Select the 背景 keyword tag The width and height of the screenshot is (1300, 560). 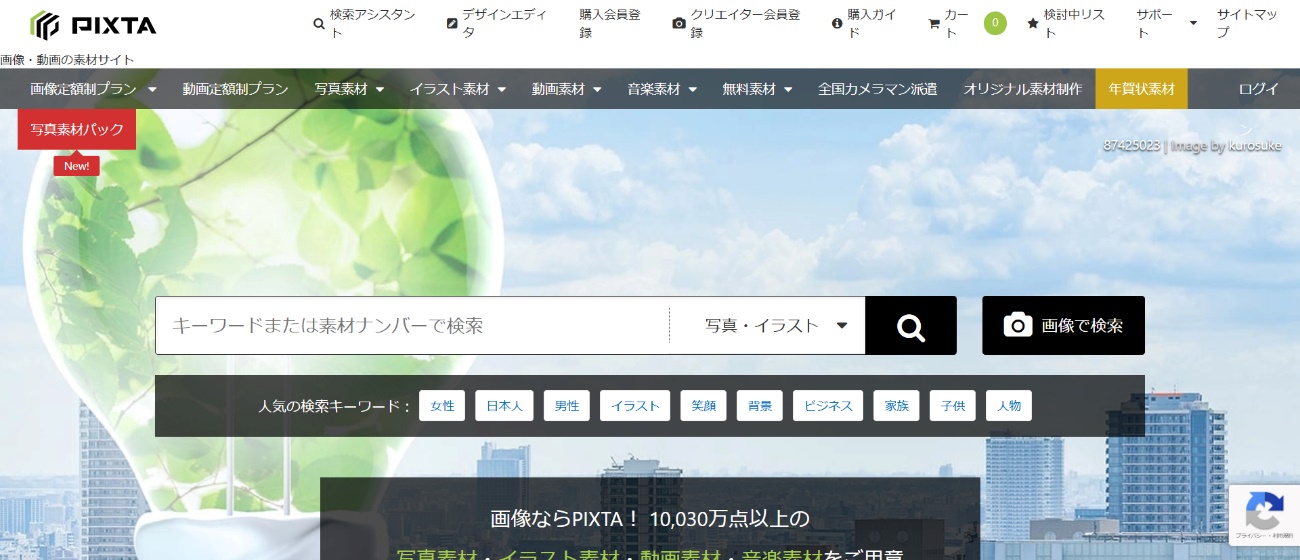759,406
